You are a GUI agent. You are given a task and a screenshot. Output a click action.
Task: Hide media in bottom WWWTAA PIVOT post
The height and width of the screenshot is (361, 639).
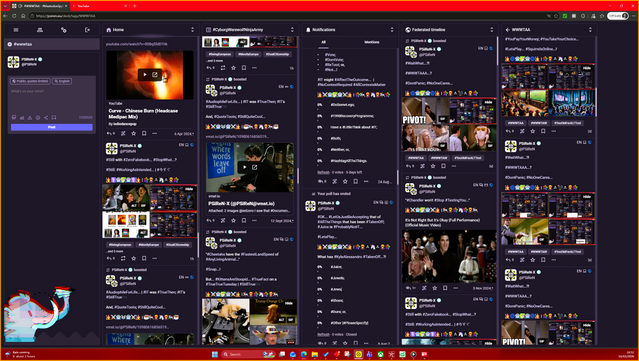[x=587, y=325]
